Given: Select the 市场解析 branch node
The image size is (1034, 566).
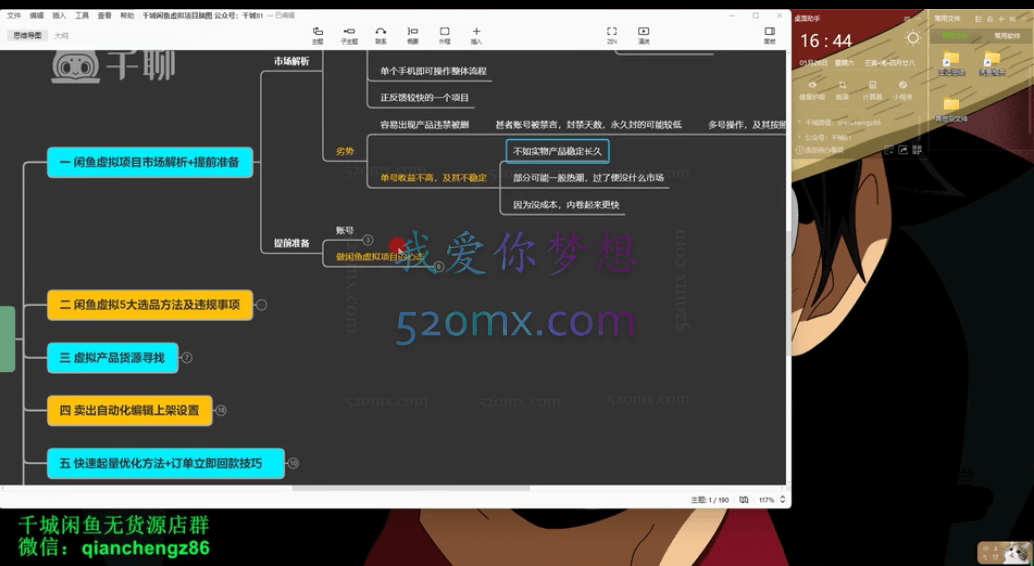Looking at the screenshot, I should pyautogui.click(x=291, y=61).
